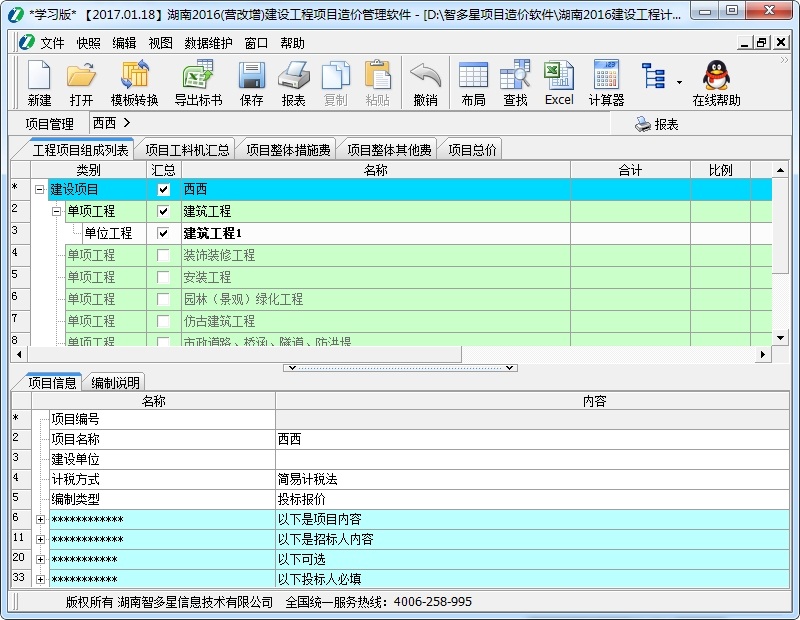800x620 pixels.
Task: Save the project using the 保存 icon
Action: pos(251,77)
